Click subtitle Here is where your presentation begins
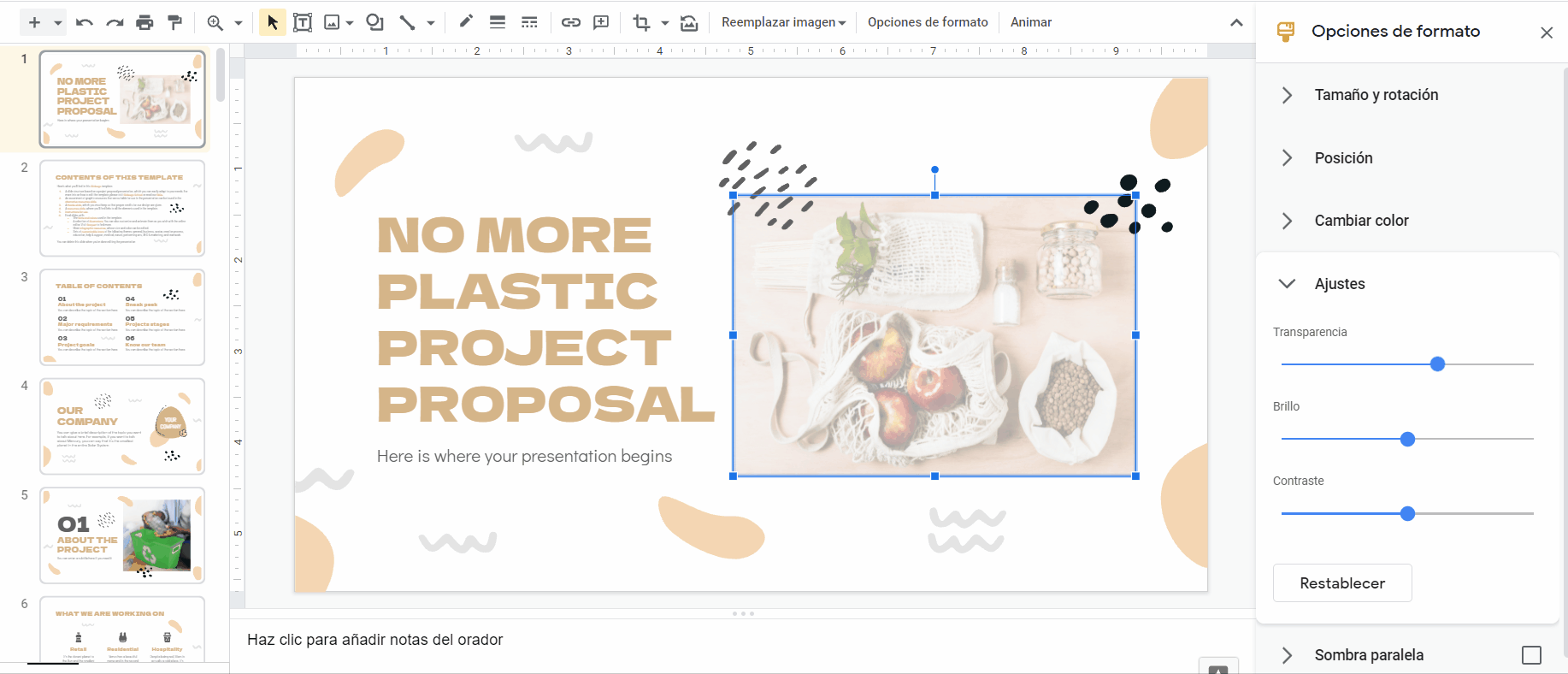 [524, 457]
